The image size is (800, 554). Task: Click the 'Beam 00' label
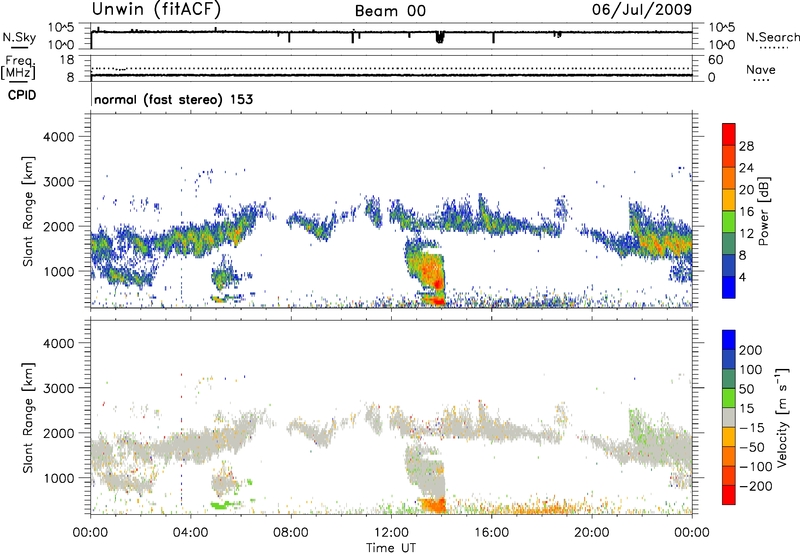tap(390, 11)
